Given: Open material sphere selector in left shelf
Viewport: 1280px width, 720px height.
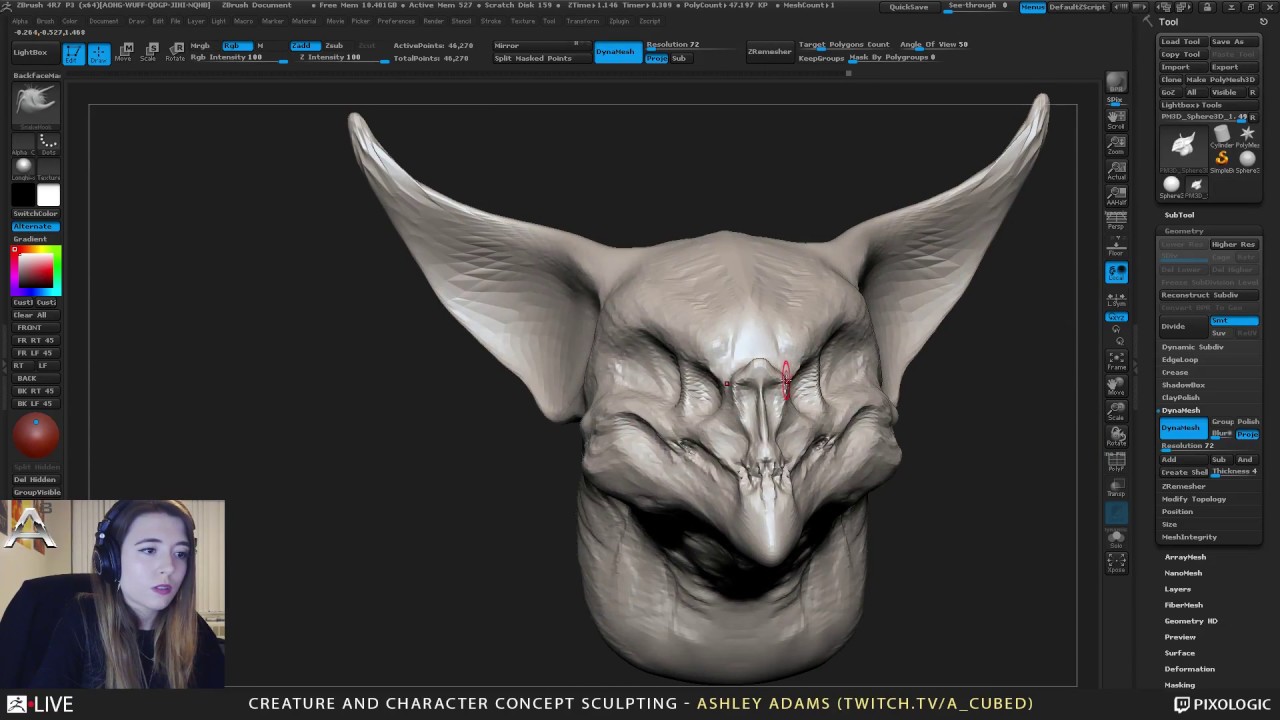Looking at the screenshot, I should (23, 168).
